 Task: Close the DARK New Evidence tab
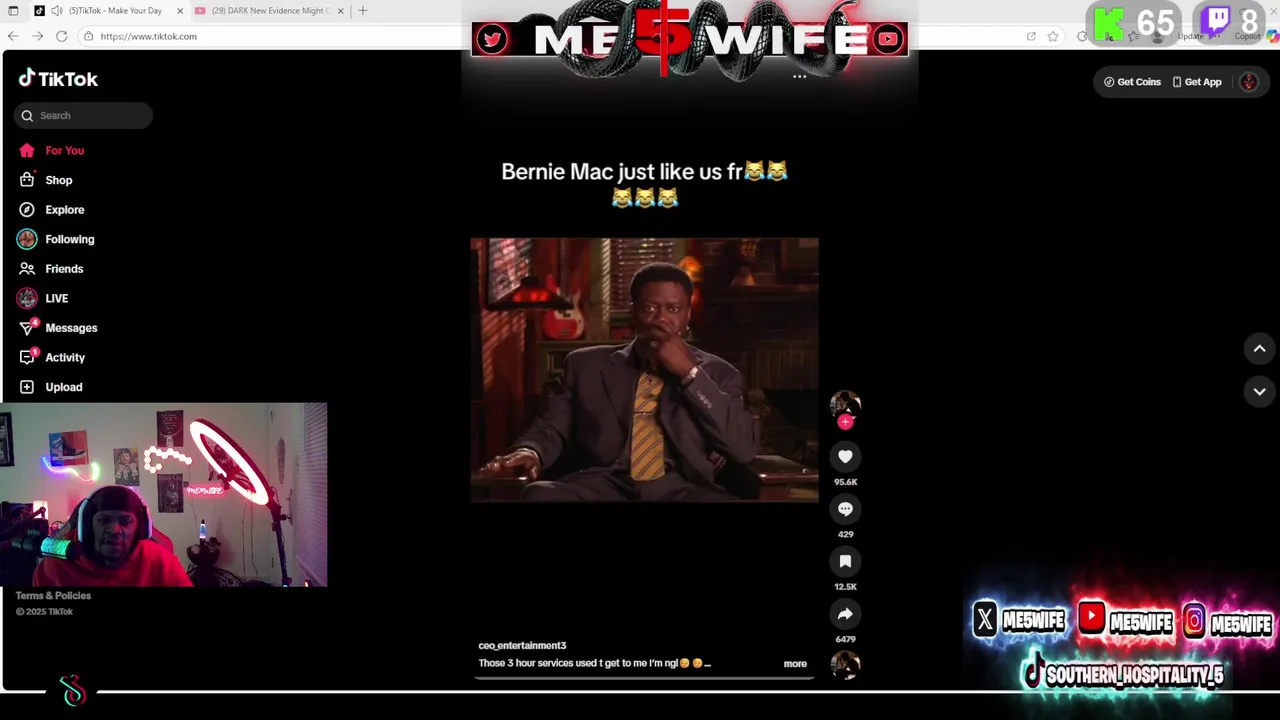(x=340, y=11)
